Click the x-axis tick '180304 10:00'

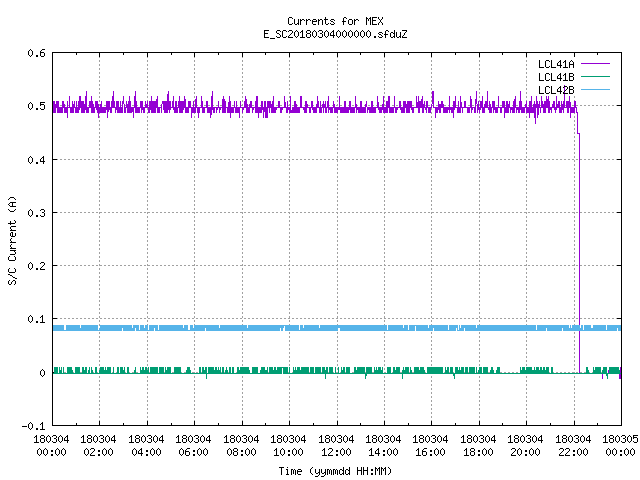[x=289, y=446]
